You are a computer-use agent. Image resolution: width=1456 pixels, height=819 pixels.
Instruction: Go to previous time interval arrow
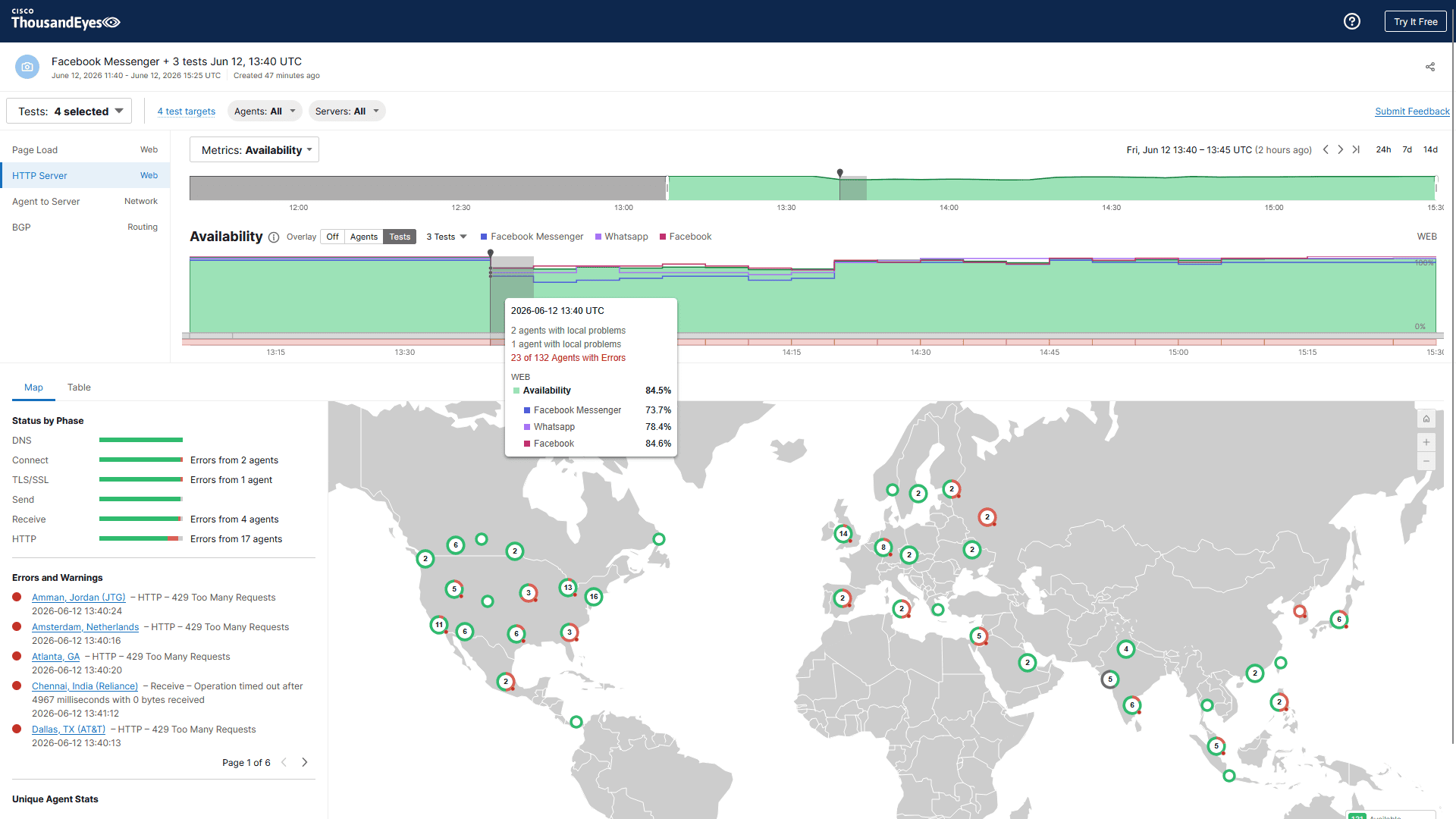[x=1326, y=149]
